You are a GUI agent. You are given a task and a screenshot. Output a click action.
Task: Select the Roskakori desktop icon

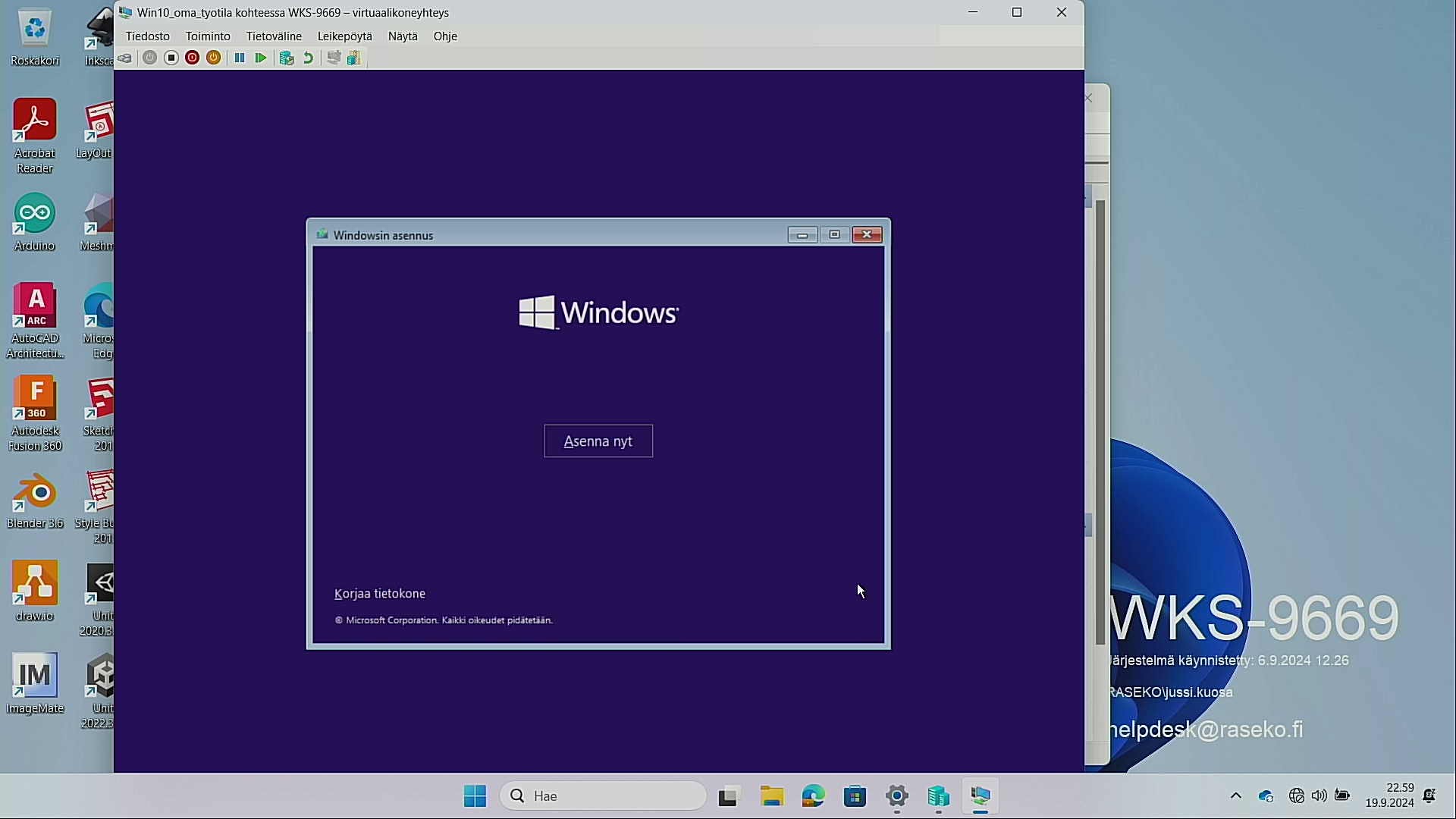35,37
